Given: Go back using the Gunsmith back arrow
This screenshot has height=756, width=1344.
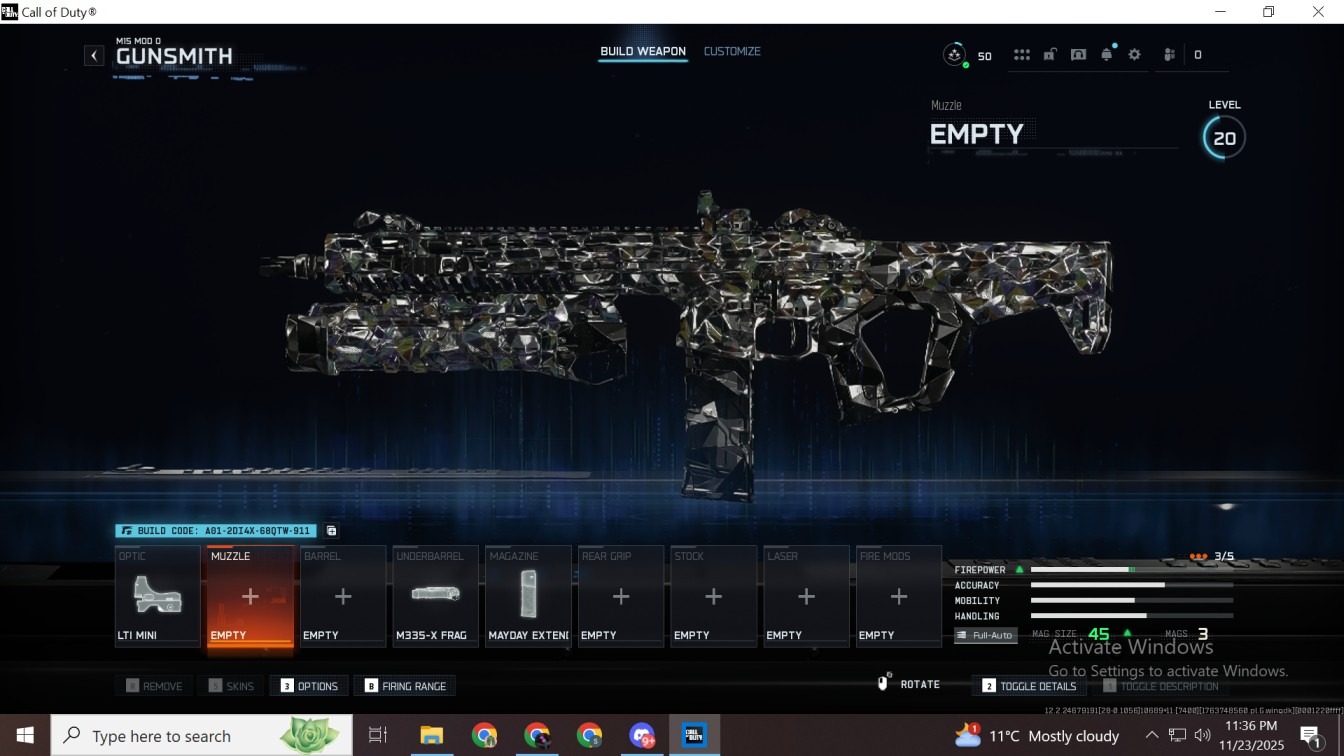Looking at the screenshot, I should pyautogui.click(x=94, y=56).
